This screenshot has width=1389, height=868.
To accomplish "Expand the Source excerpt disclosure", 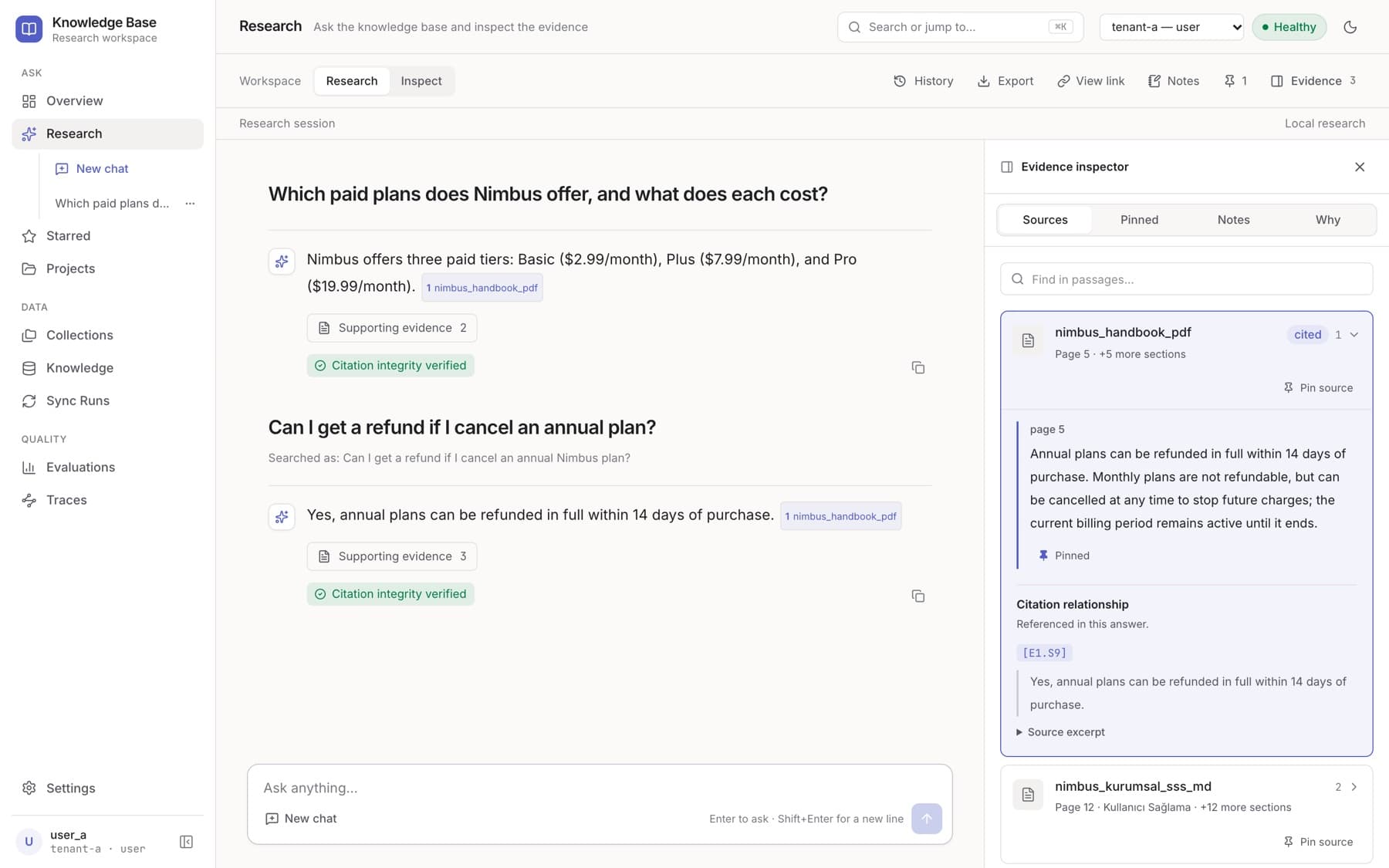I will coord(1061,732).
